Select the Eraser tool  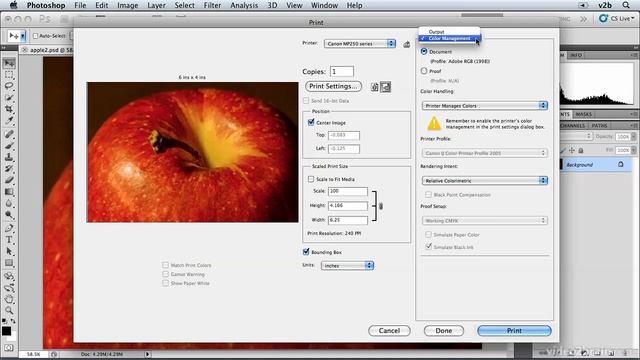point(9,180)
